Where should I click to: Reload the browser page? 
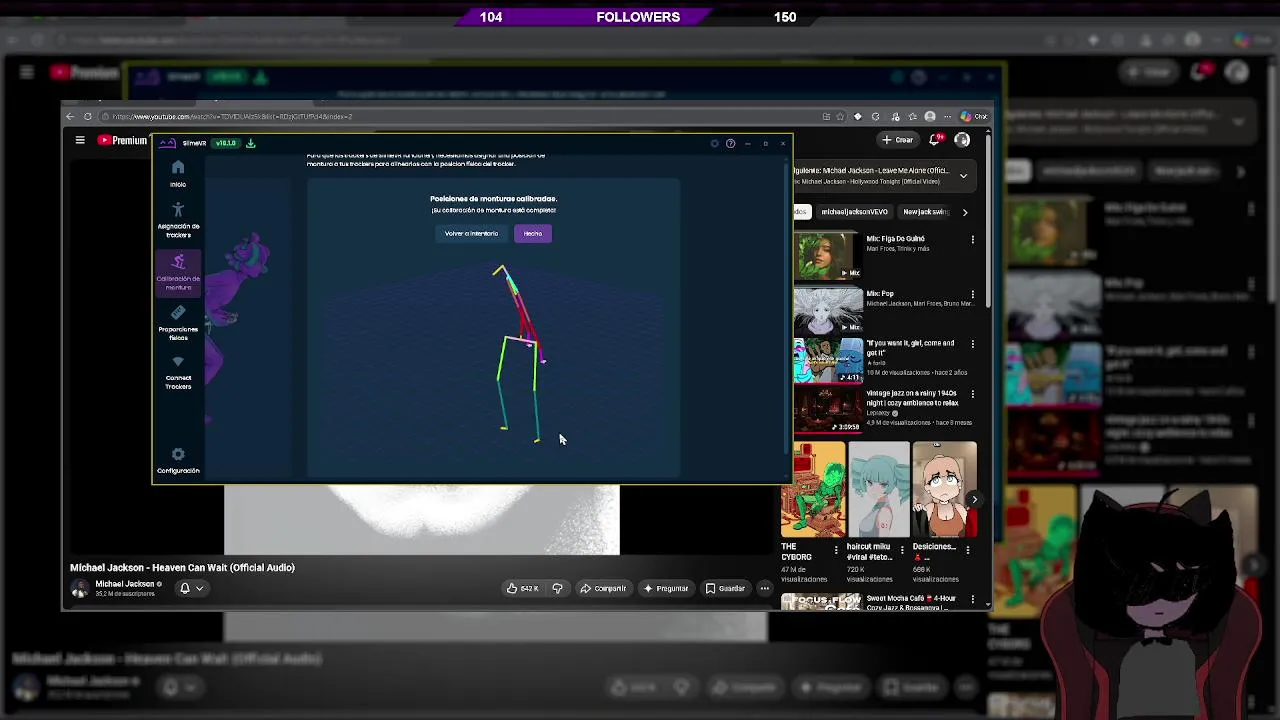[88, 116]
